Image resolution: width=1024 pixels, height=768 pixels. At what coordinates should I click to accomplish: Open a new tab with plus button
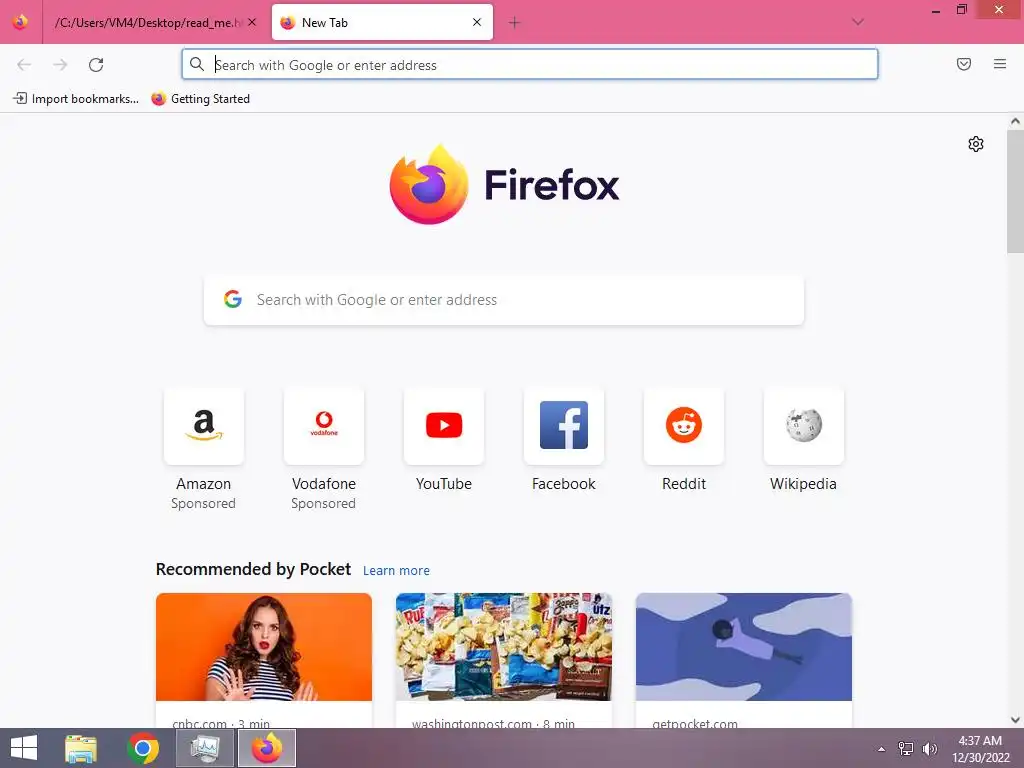coord(514,23)
